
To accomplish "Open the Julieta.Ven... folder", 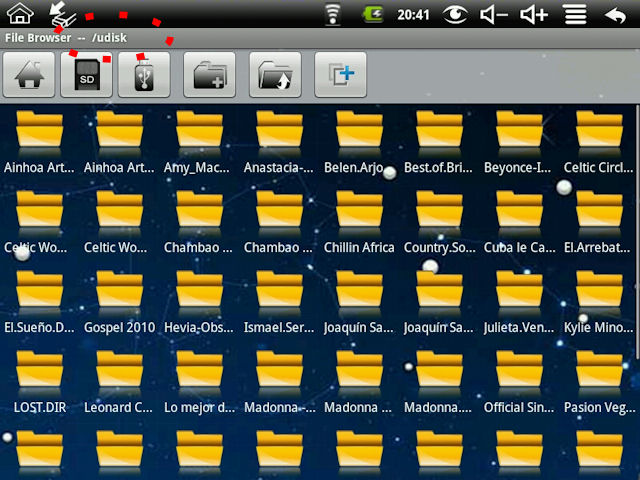I will [x=520, y=302].
